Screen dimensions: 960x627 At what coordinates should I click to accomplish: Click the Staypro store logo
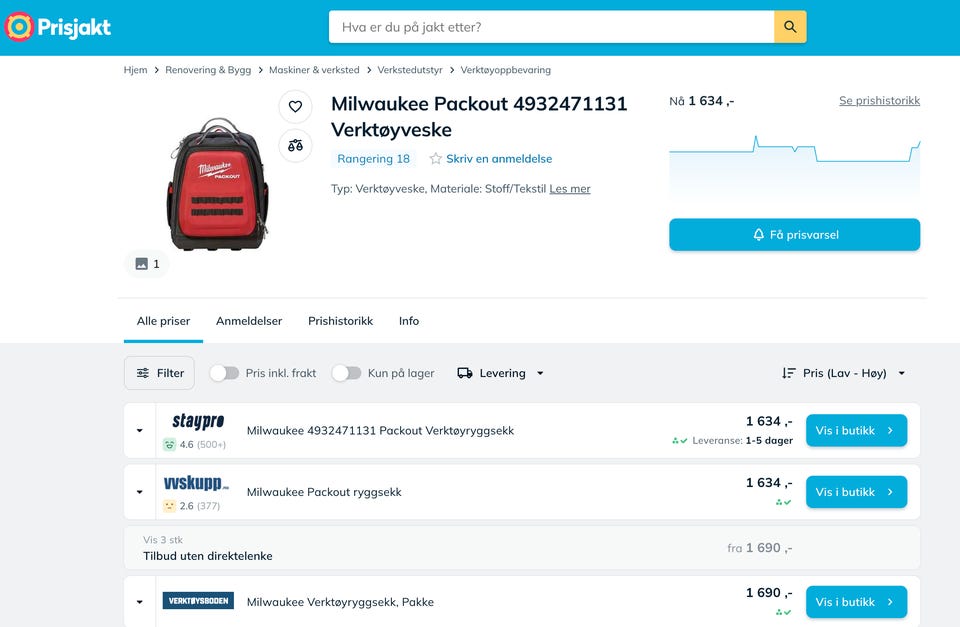click(198, 421)
